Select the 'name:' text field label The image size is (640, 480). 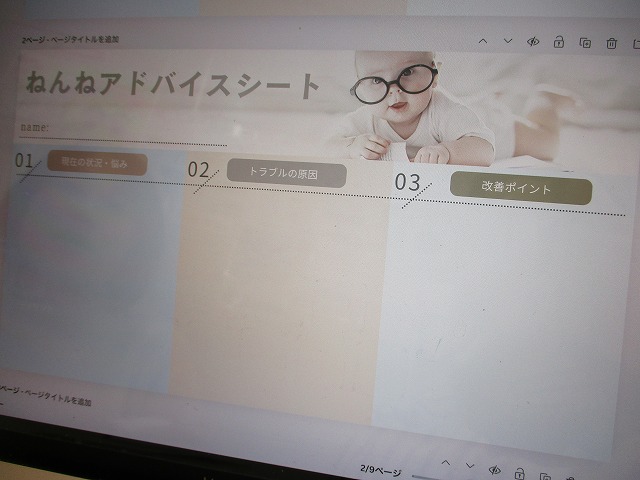click(x=34, y=127)
